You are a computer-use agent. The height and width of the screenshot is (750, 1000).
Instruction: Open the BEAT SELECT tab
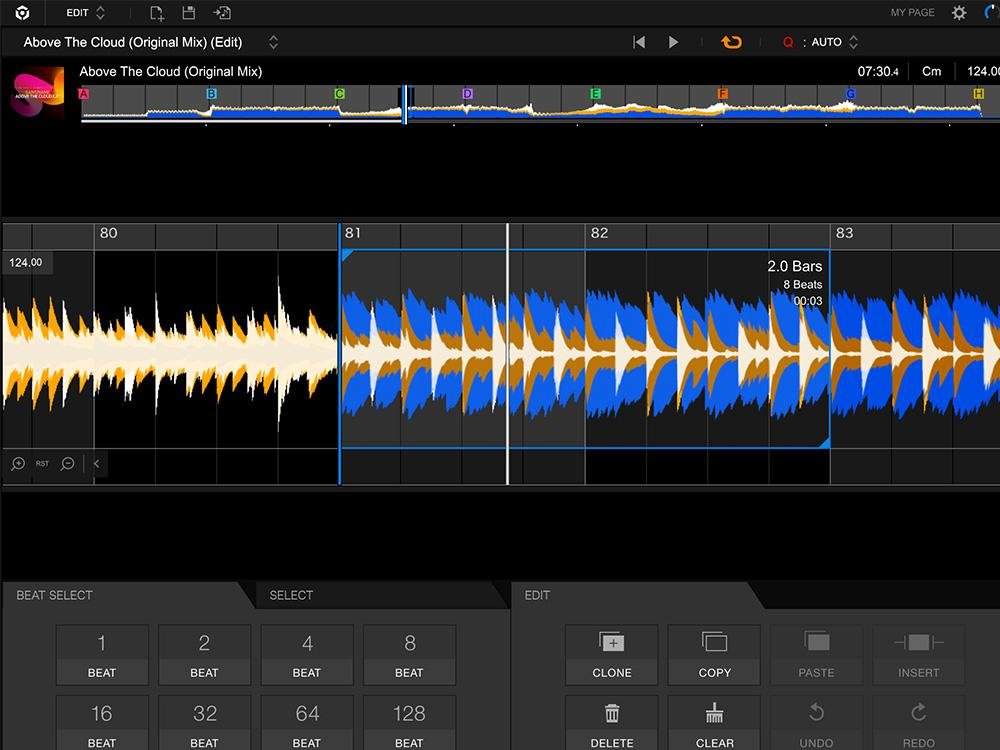point(55,595)
